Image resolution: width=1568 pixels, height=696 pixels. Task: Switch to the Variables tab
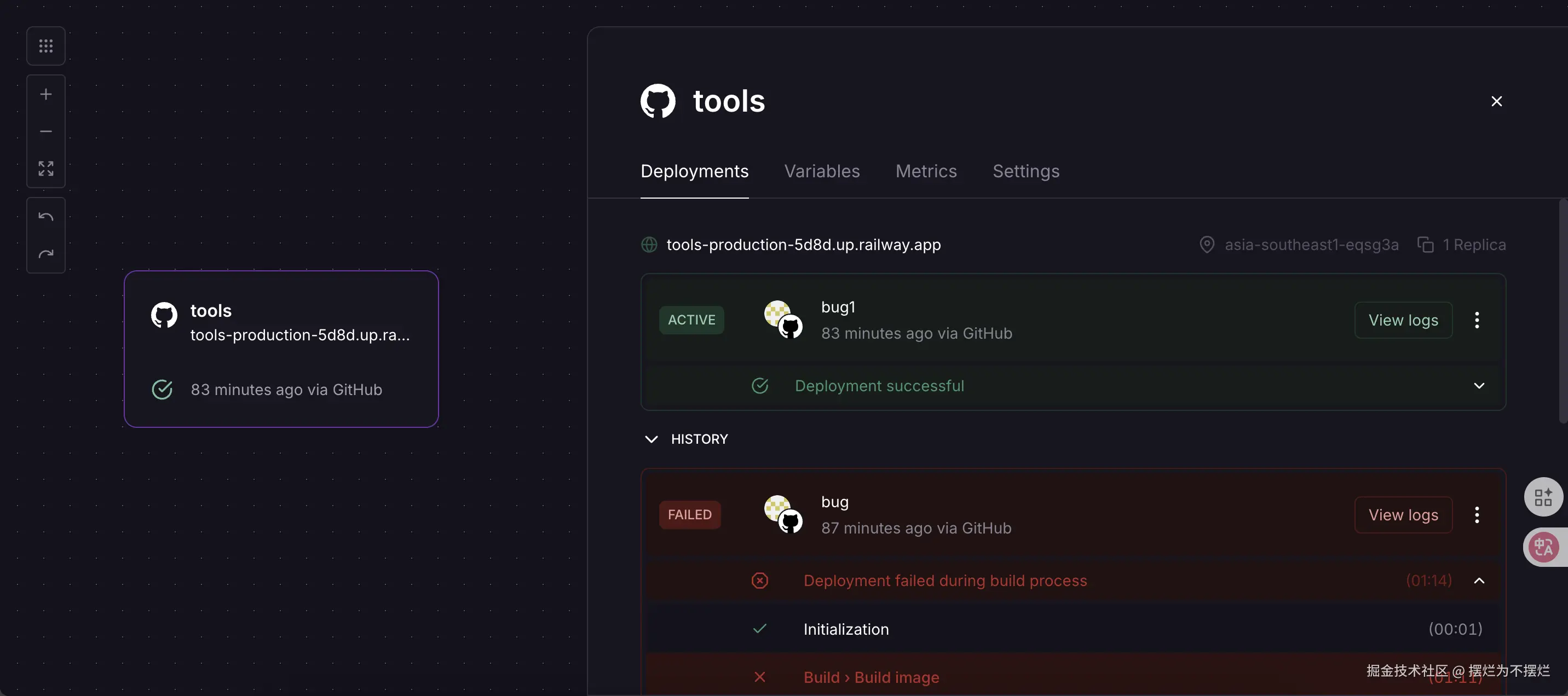[822, 171]
